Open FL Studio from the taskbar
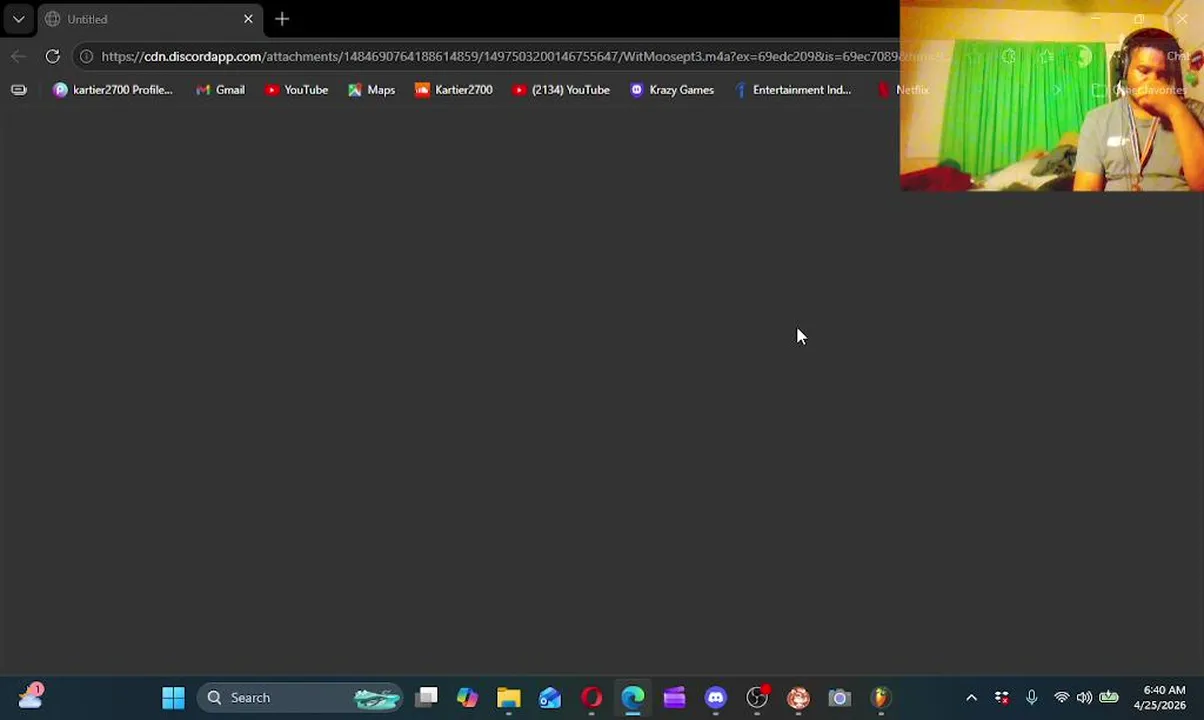The width and height of the screenshot is (1204, 720). pos(880,697)
